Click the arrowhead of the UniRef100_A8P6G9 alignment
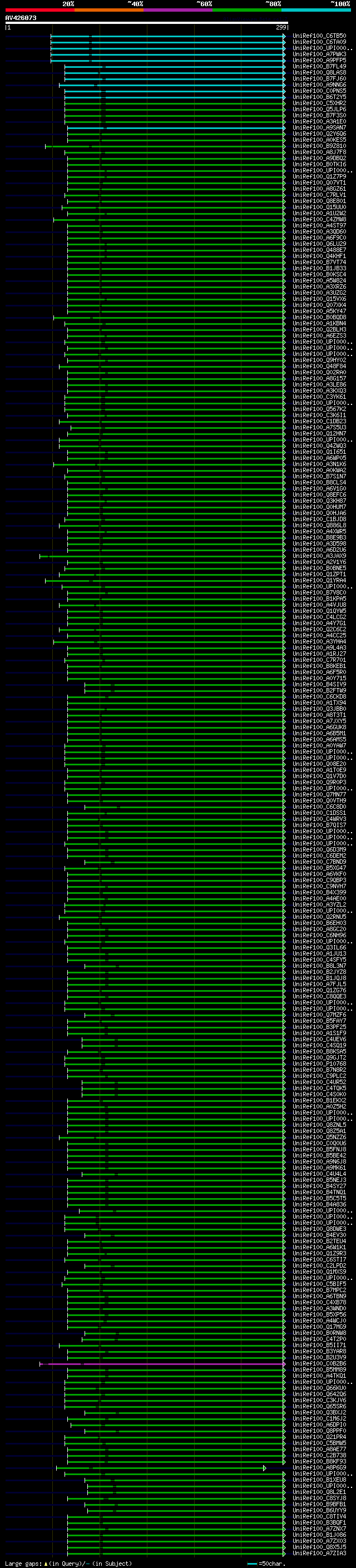 (265, 1467)
